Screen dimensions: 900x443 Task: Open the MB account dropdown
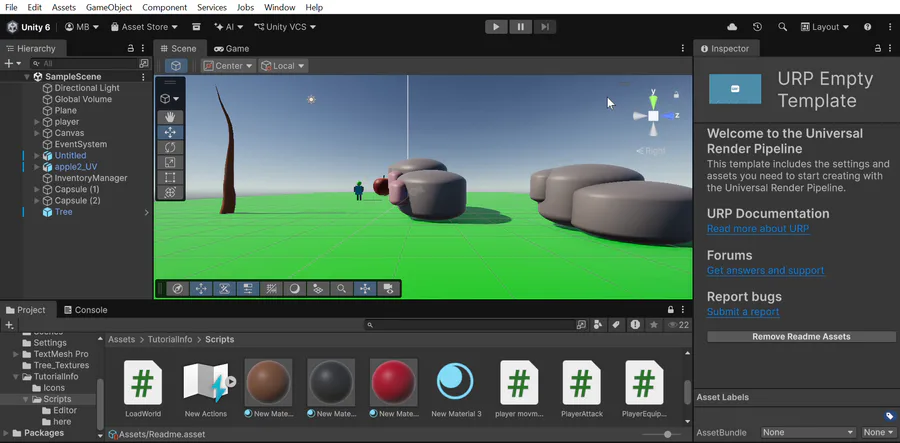tap(82, 27)
